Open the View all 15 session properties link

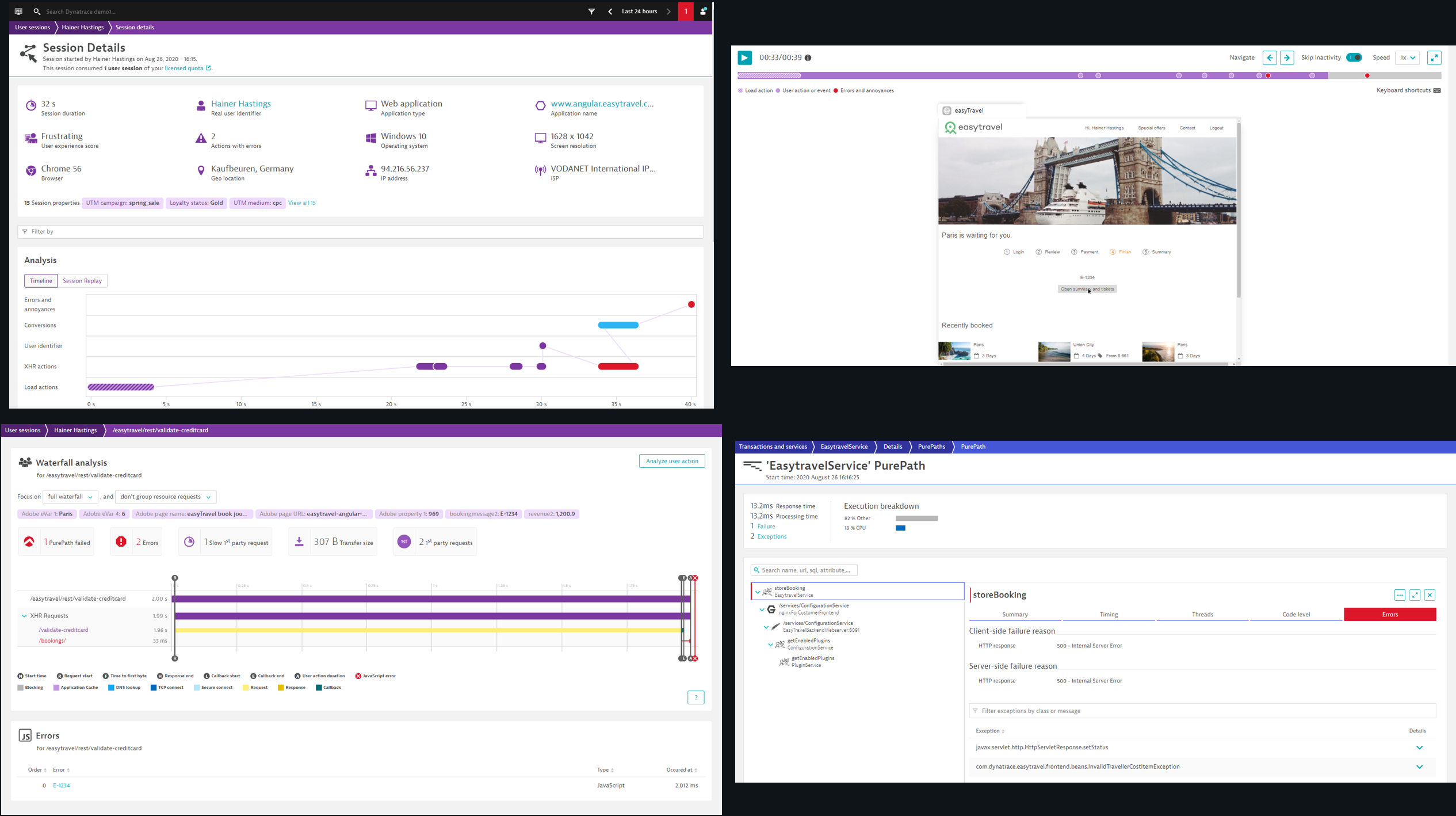tap(301, 203)
